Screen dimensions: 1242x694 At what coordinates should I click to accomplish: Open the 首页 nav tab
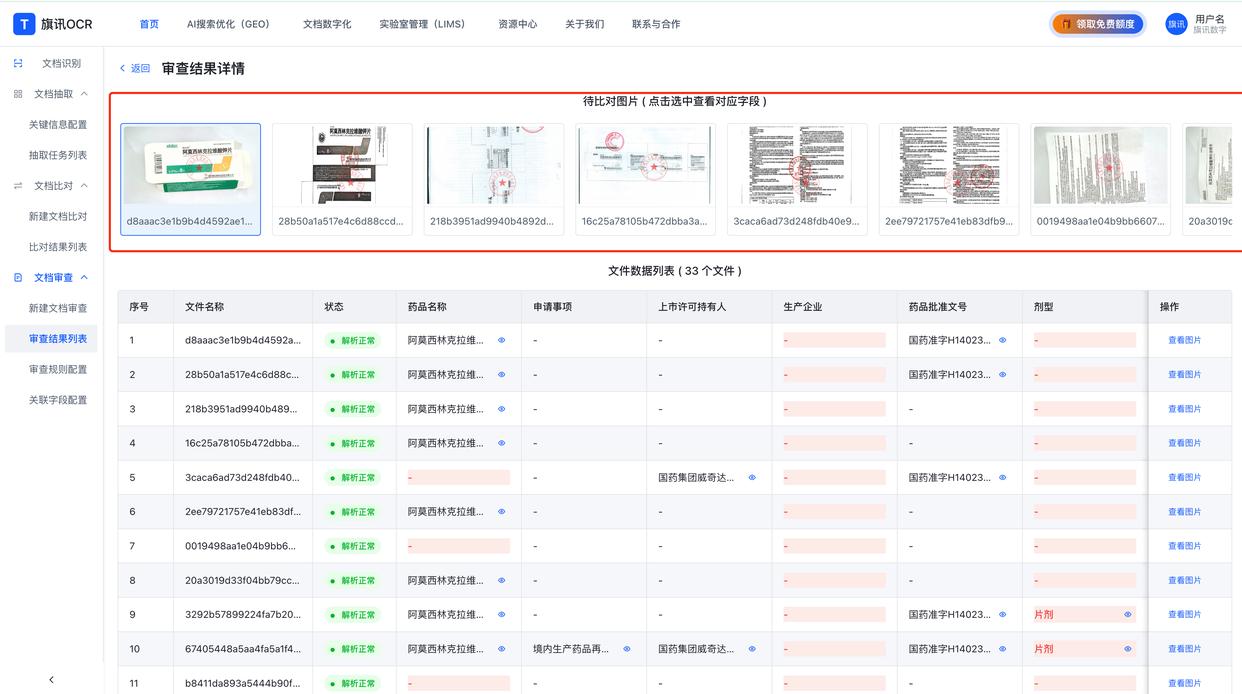pyautogui.click(x=149, y=24)
